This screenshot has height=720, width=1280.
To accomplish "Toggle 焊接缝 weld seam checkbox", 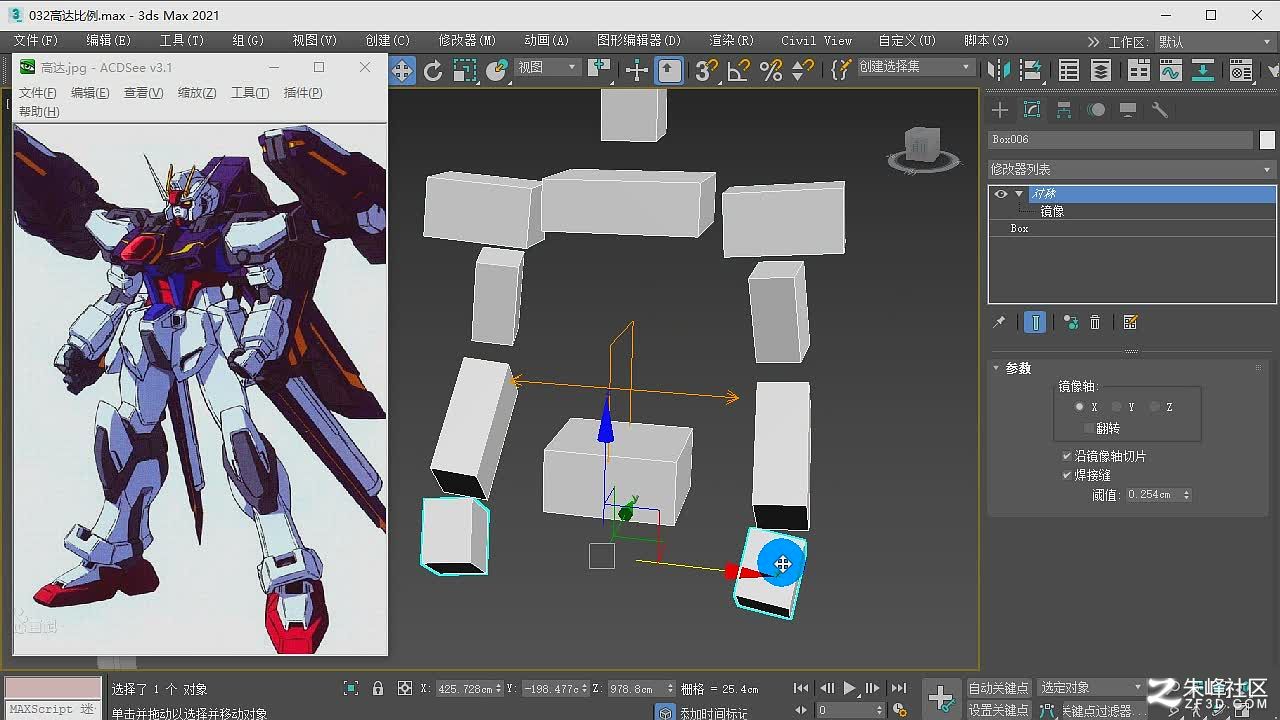I will click(x=1067, y=475).
